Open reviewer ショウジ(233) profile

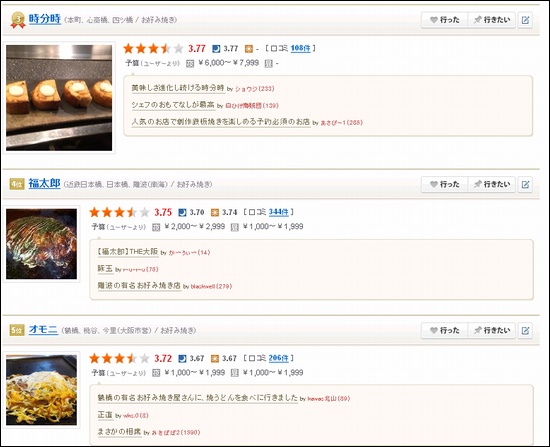pyautogui.click(x=254, y=89)
